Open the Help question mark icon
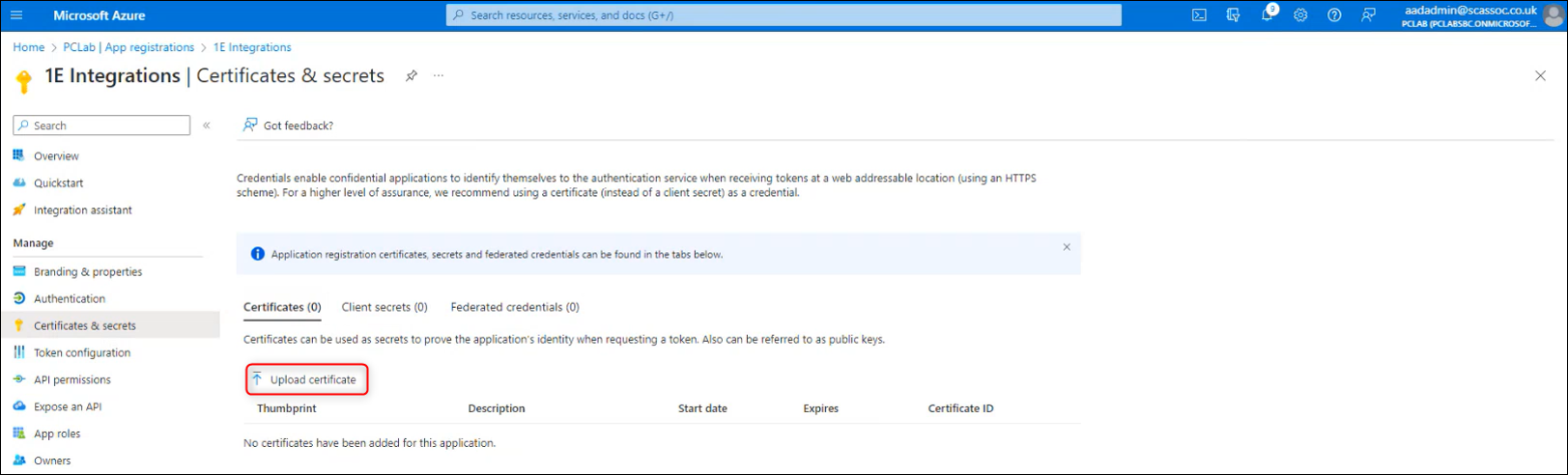The width and height of the screenshot is (1568, 475). click(x=1334, y=15)
